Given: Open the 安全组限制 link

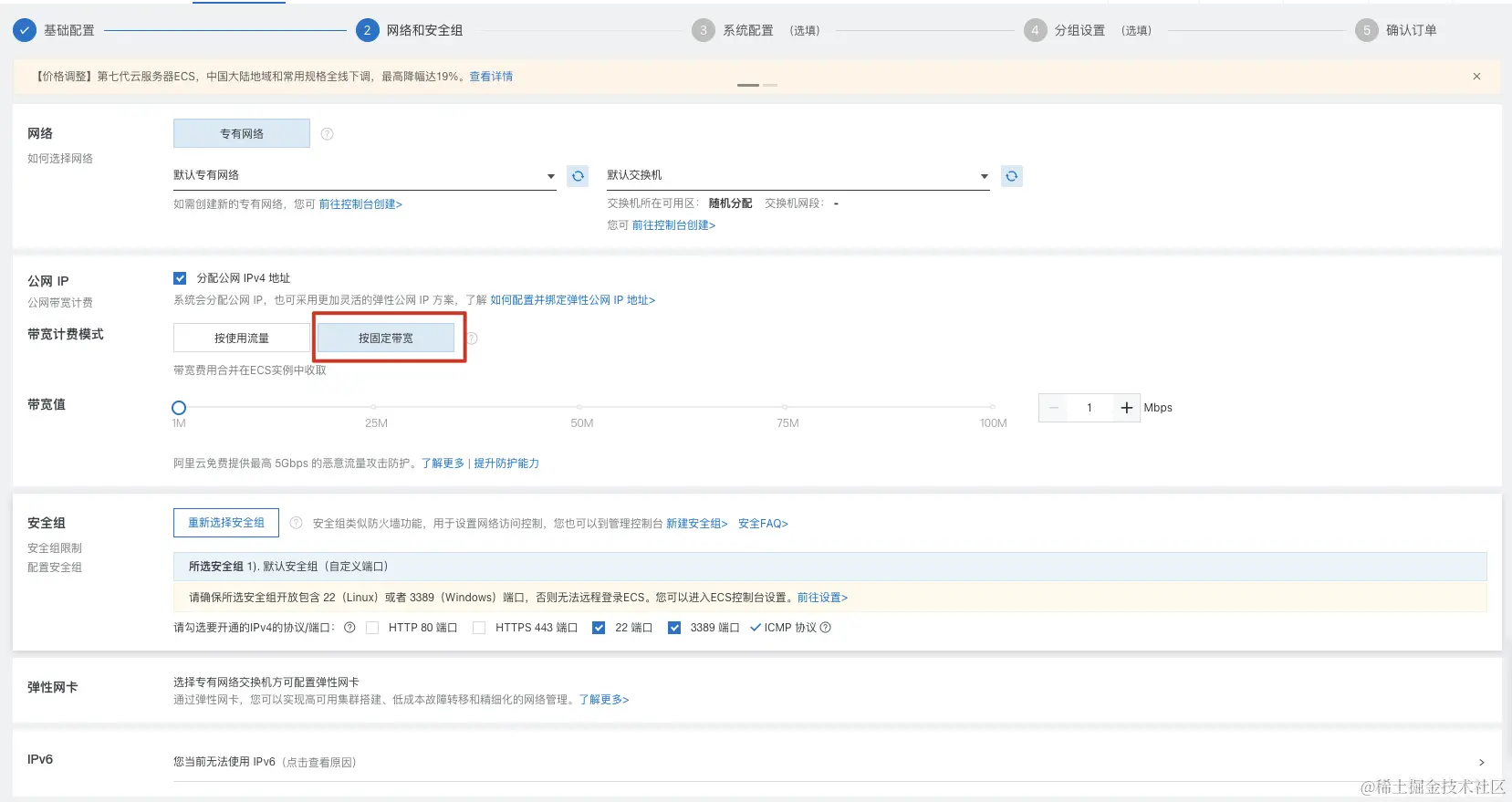Looking at the screenshot, I should [55, 548].
